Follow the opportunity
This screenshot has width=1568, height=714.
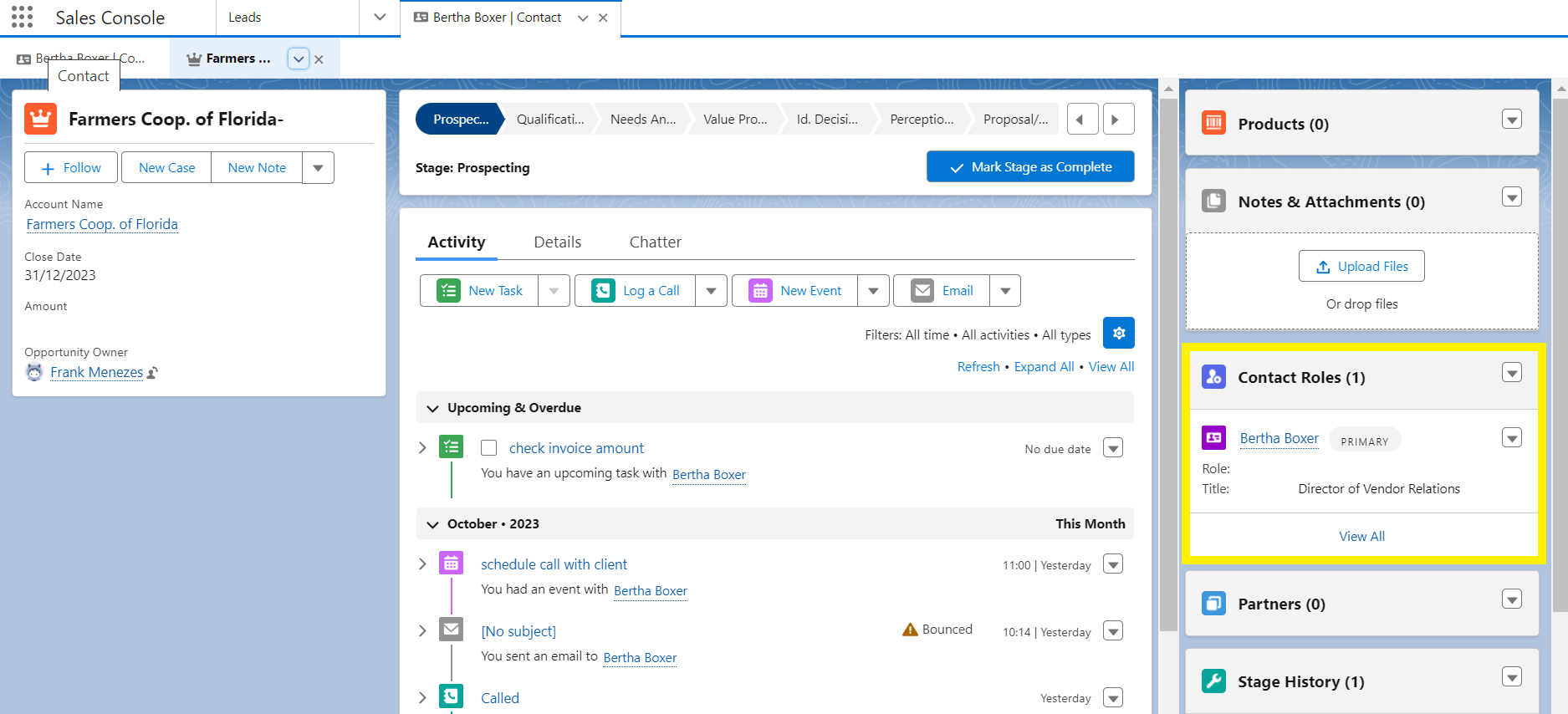(71, 167)
